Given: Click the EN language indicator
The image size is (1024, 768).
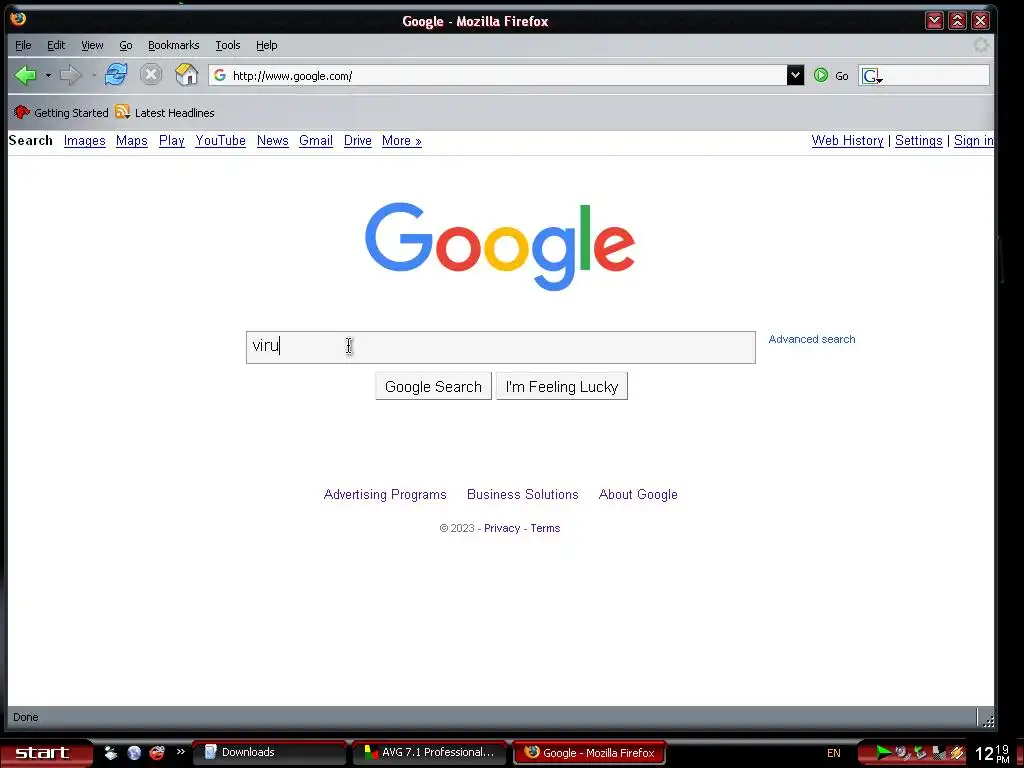Looking at the screenshot, I should 833,753.
